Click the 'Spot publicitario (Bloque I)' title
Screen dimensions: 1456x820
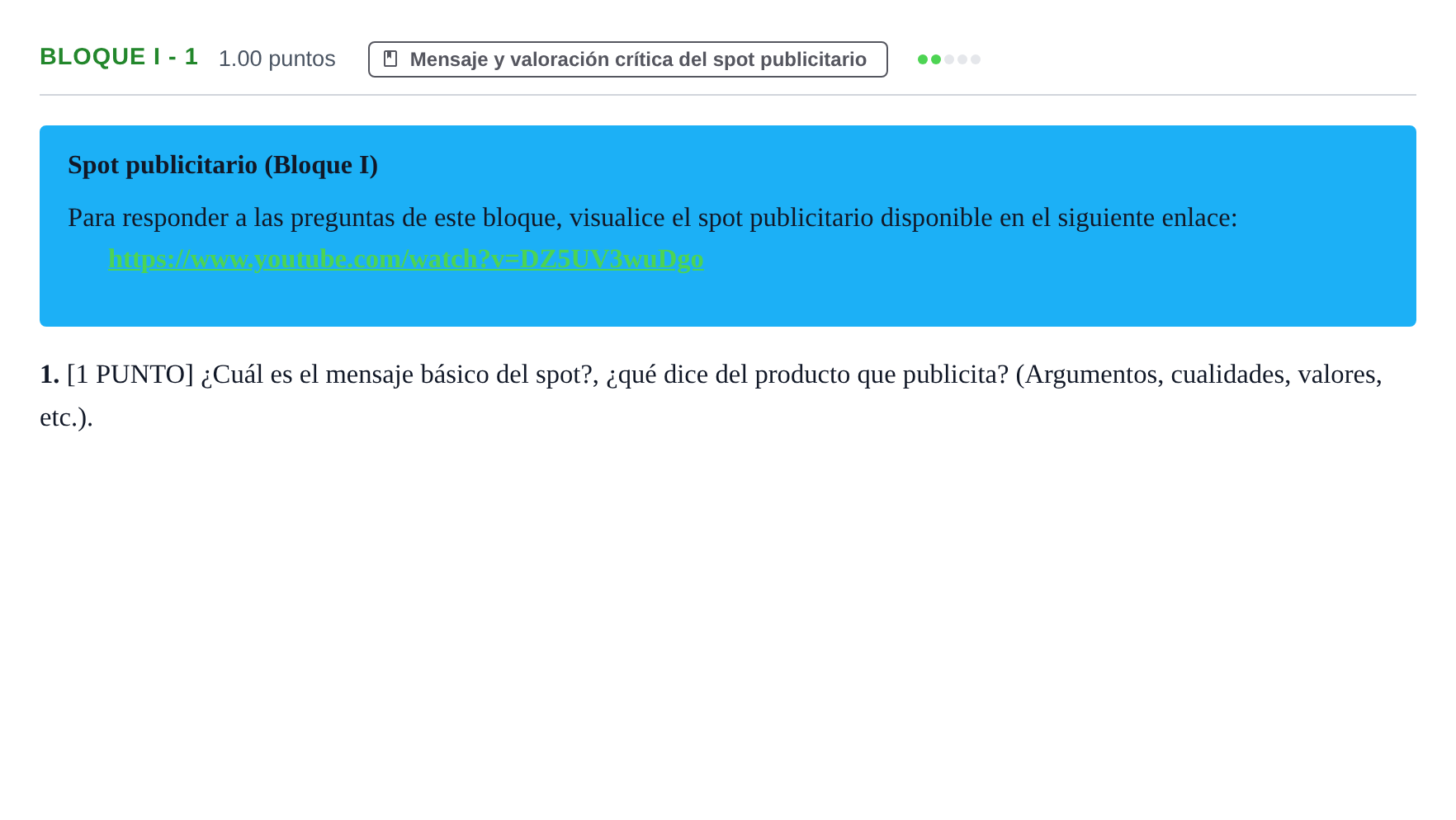pos(223,165)
